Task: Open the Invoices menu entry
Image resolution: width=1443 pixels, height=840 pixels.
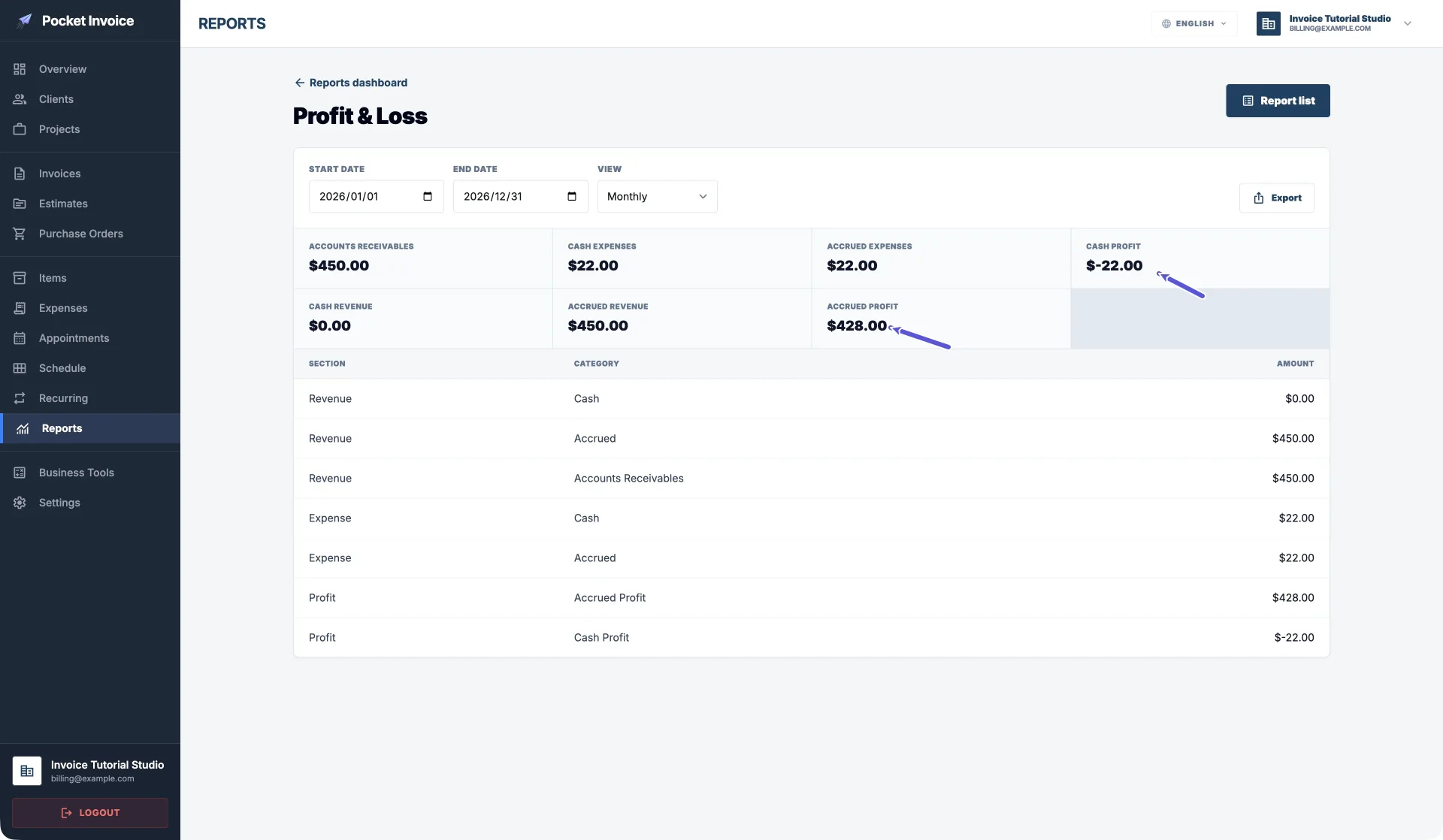Action: (x=90, y=174)
